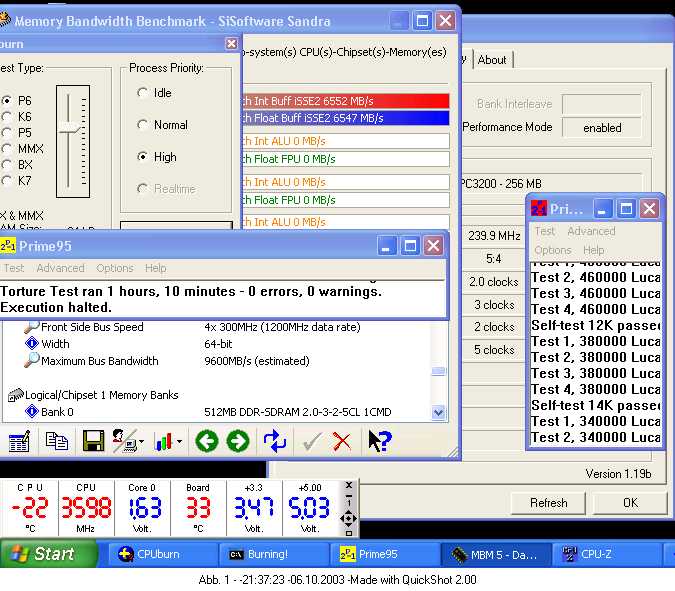Click the Sandra list scrollbar thumb
The image size is (675, 591).
point(438,371)
